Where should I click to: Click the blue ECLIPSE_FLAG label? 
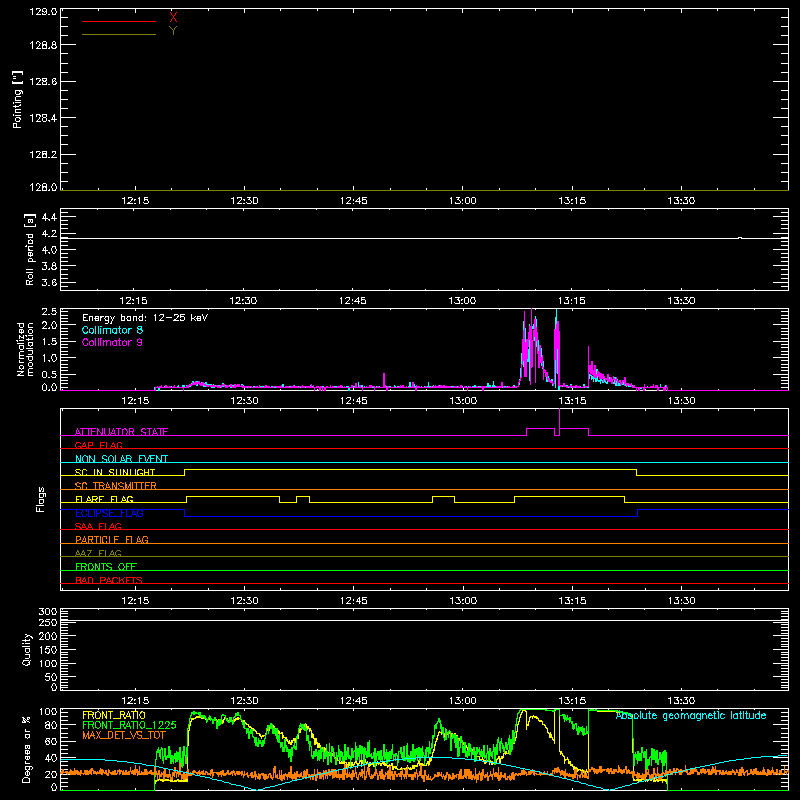pyautogui.click(x=109, y=513)
